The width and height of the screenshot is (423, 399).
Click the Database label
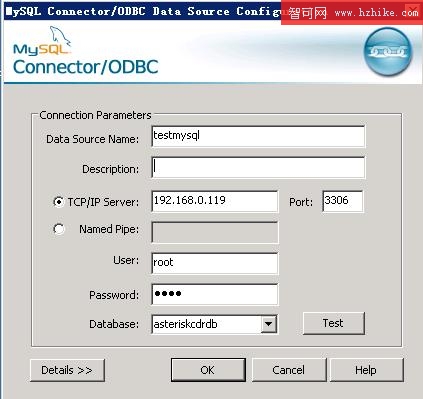(114, 324)
